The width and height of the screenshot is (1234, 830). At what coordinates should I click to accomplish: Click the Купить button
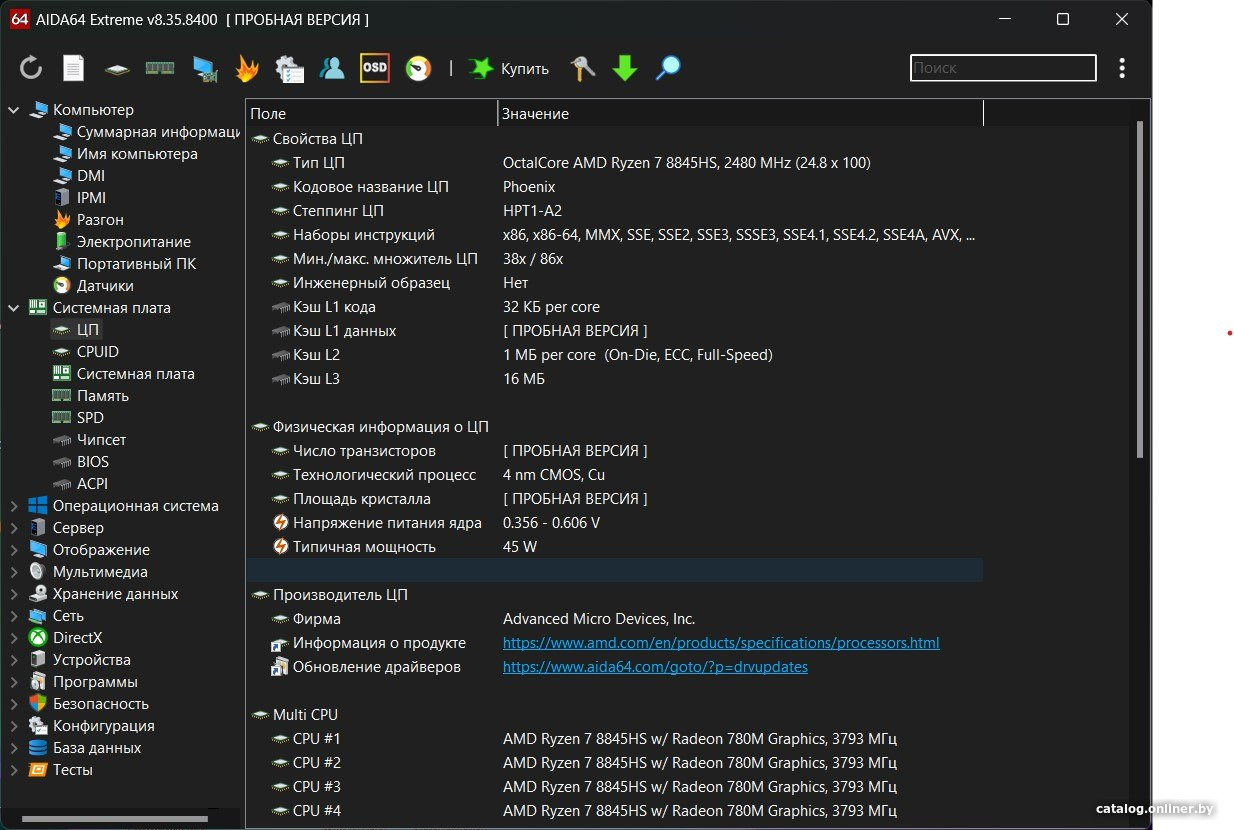tap(510, 68)
